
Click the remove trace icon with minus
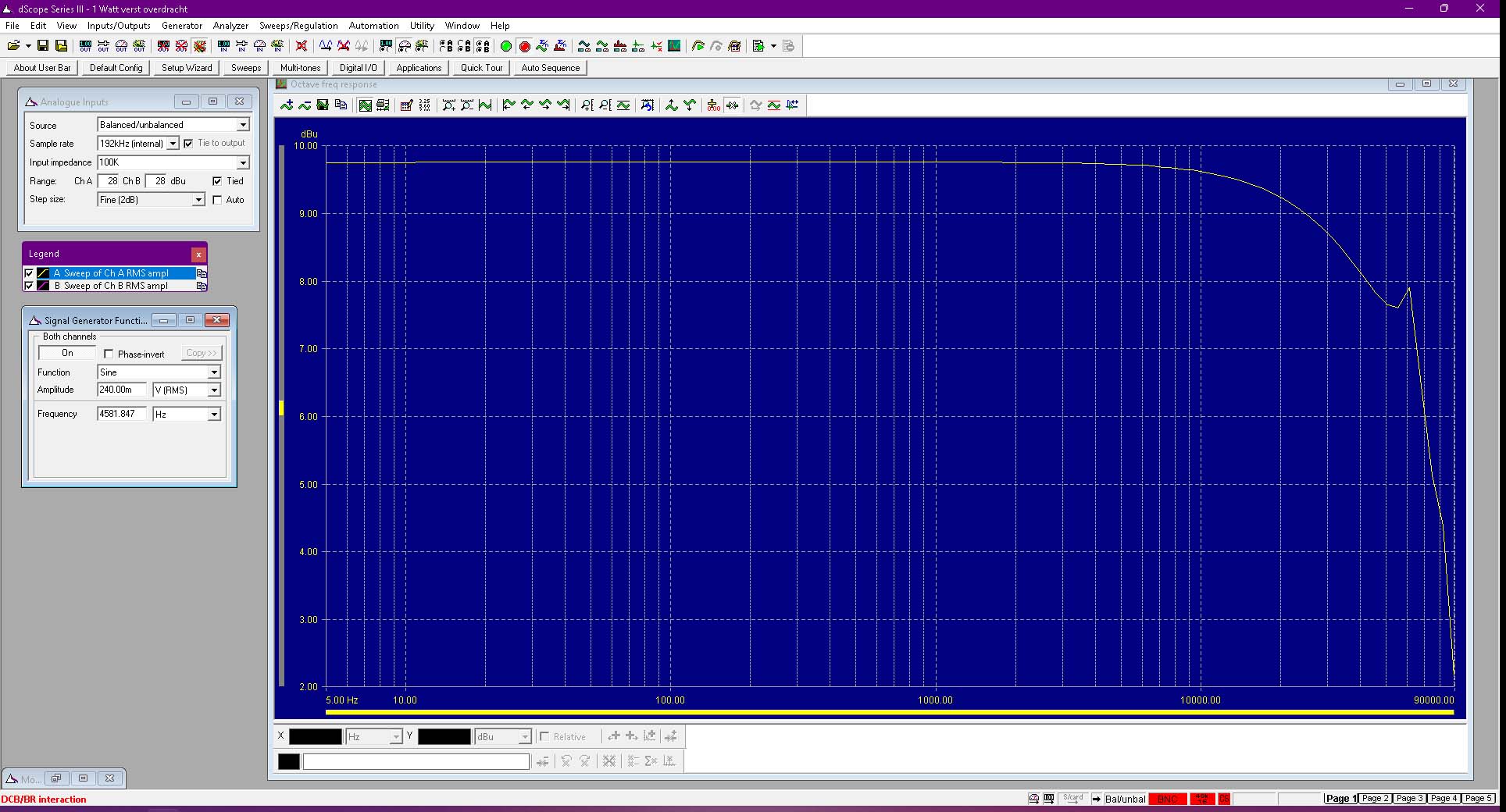[305, 105]
